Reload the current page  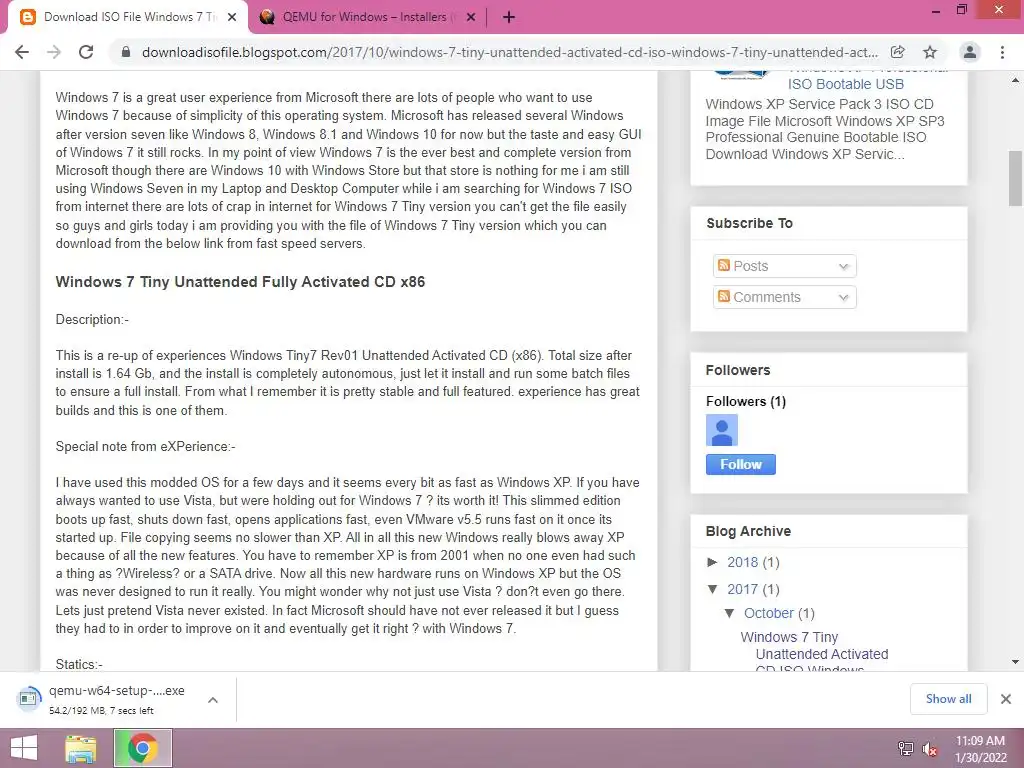(86, 52)
